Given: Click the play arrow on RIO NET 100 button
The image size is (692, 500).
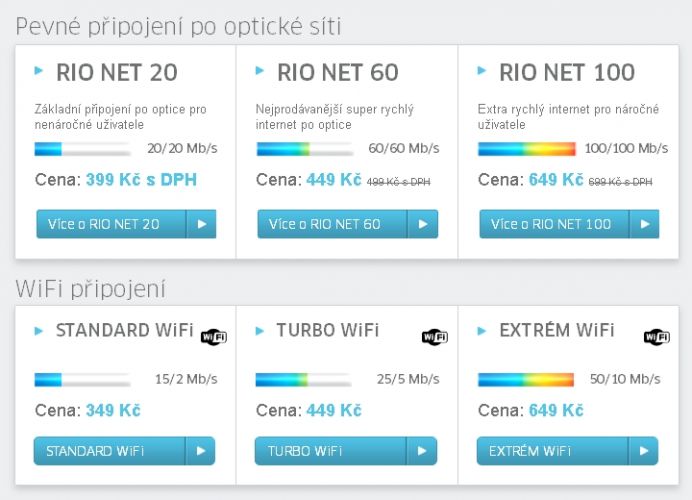Looking at the screenshot, I should click(x=645, y=224).
